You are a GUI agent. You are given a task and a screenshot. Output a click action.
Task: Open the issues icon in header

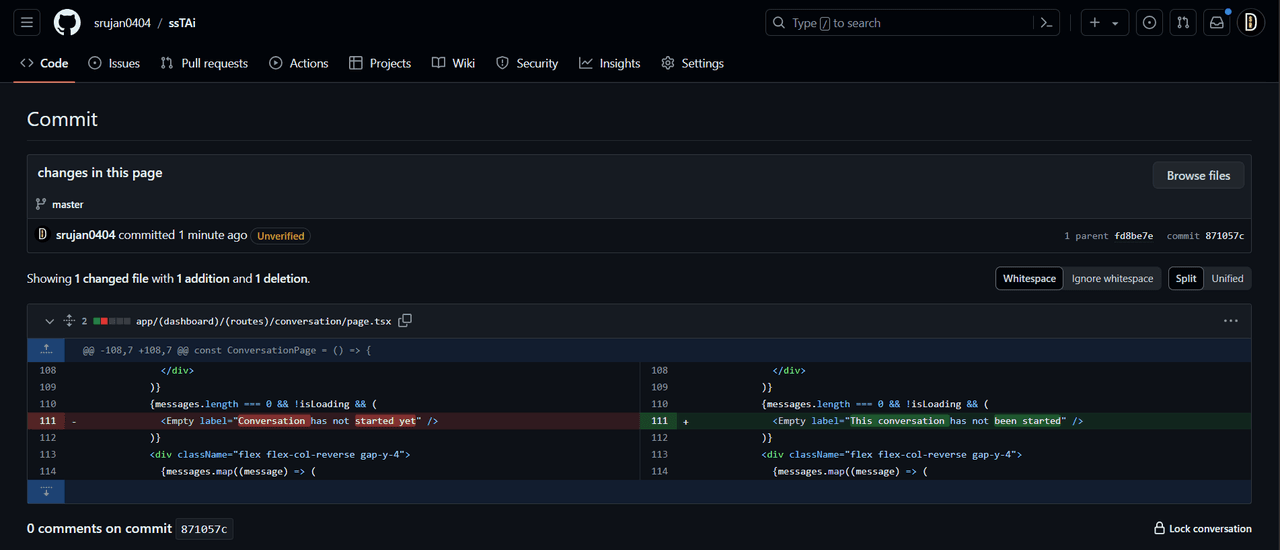1150,22
